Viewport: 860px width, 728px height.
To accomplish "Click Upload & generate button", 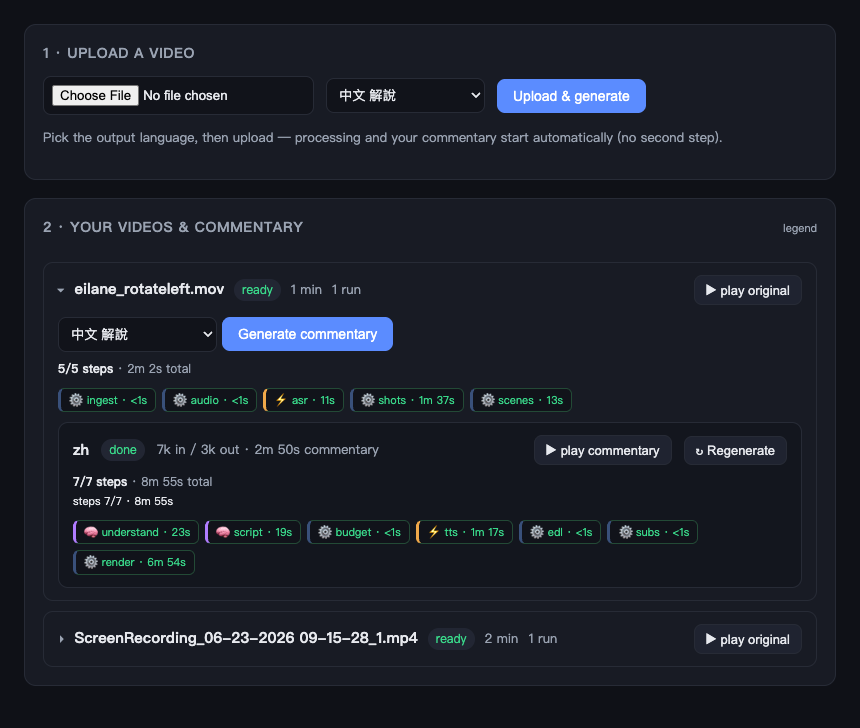I will 571,96.
